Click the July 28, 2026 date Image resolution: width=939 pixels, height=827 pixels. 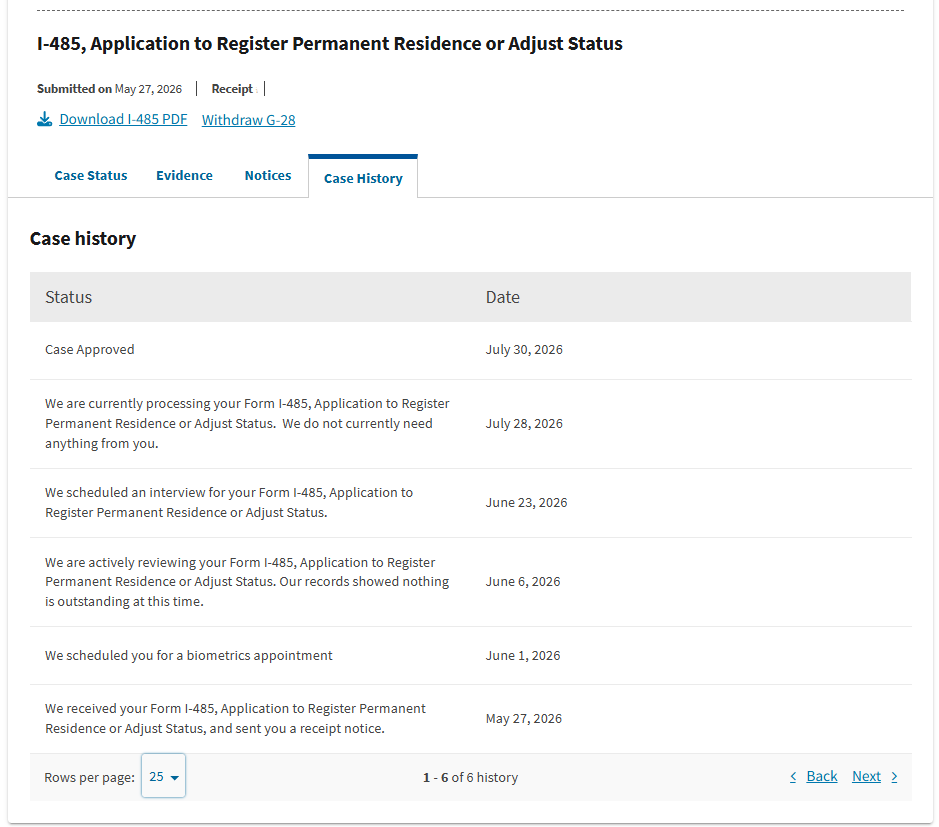(x=524, y=423)
